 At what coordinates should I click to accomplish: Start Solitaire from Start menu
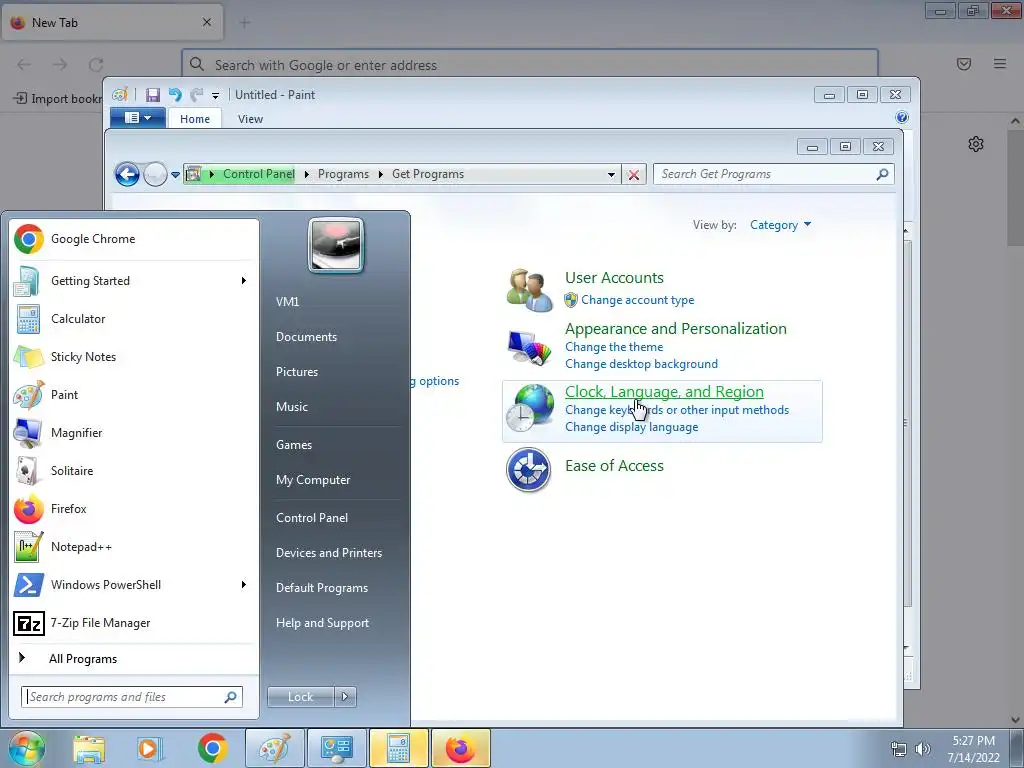[135, 470]
